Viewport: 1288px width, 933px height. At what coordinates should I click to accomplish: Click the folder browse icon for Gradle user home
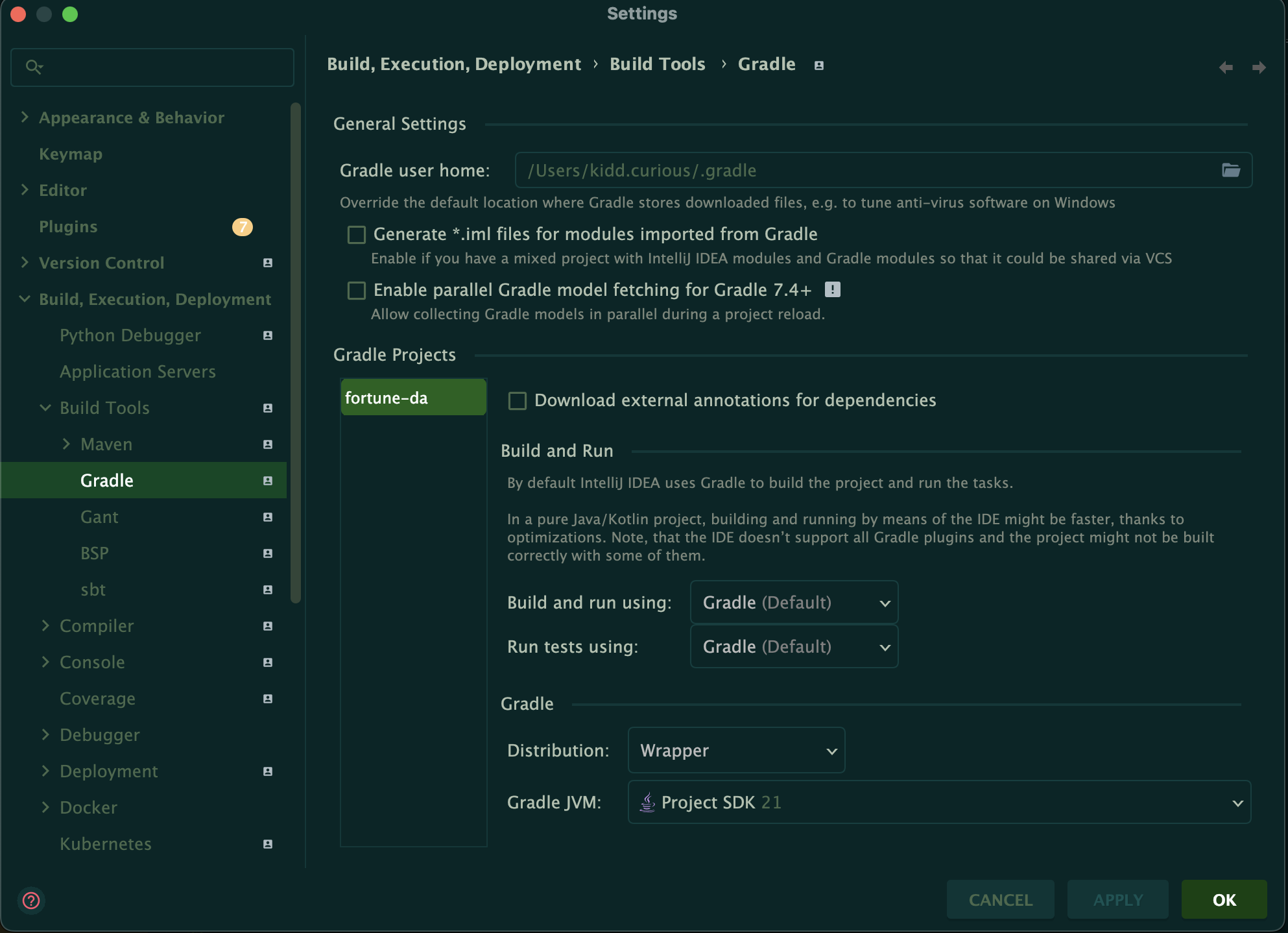pyautogui.click(x=1231, y=170)
